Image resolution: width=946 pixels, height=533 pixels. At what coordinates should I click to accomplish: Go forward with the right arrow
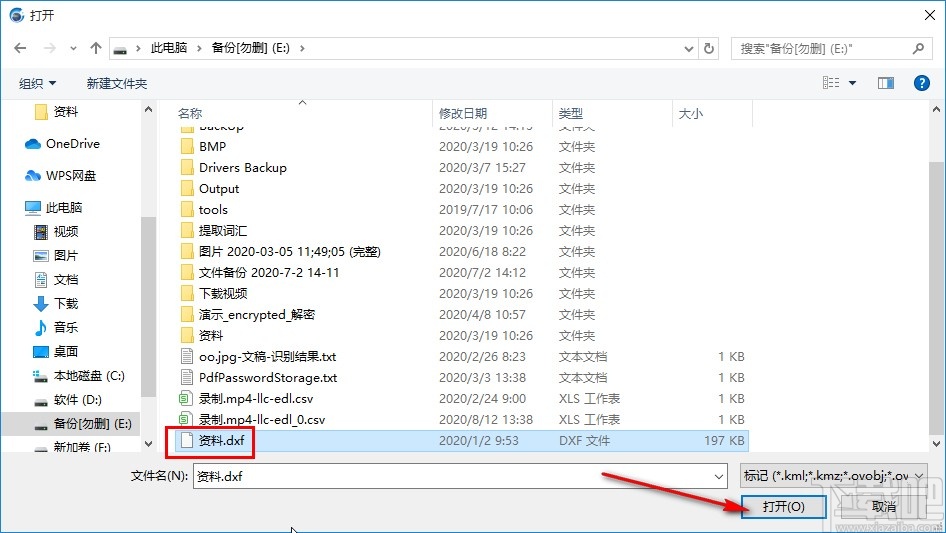pos(49,48)
